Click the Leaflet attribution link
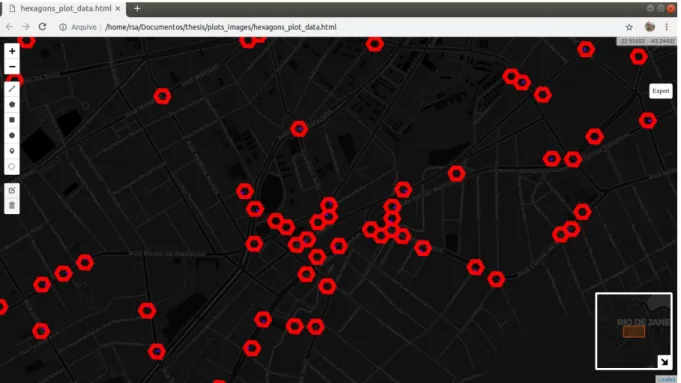The height and width of the screenshot is (383, 681). (666, 379)
